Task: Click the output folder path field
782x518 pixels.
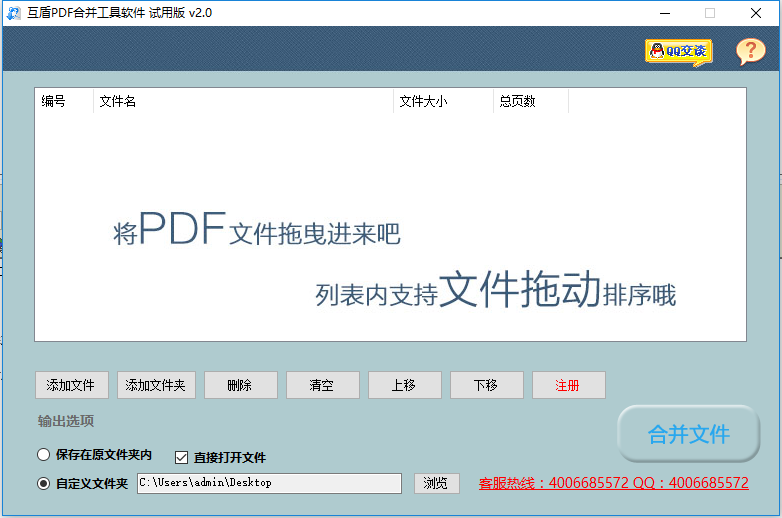Action: pos(269,483)
